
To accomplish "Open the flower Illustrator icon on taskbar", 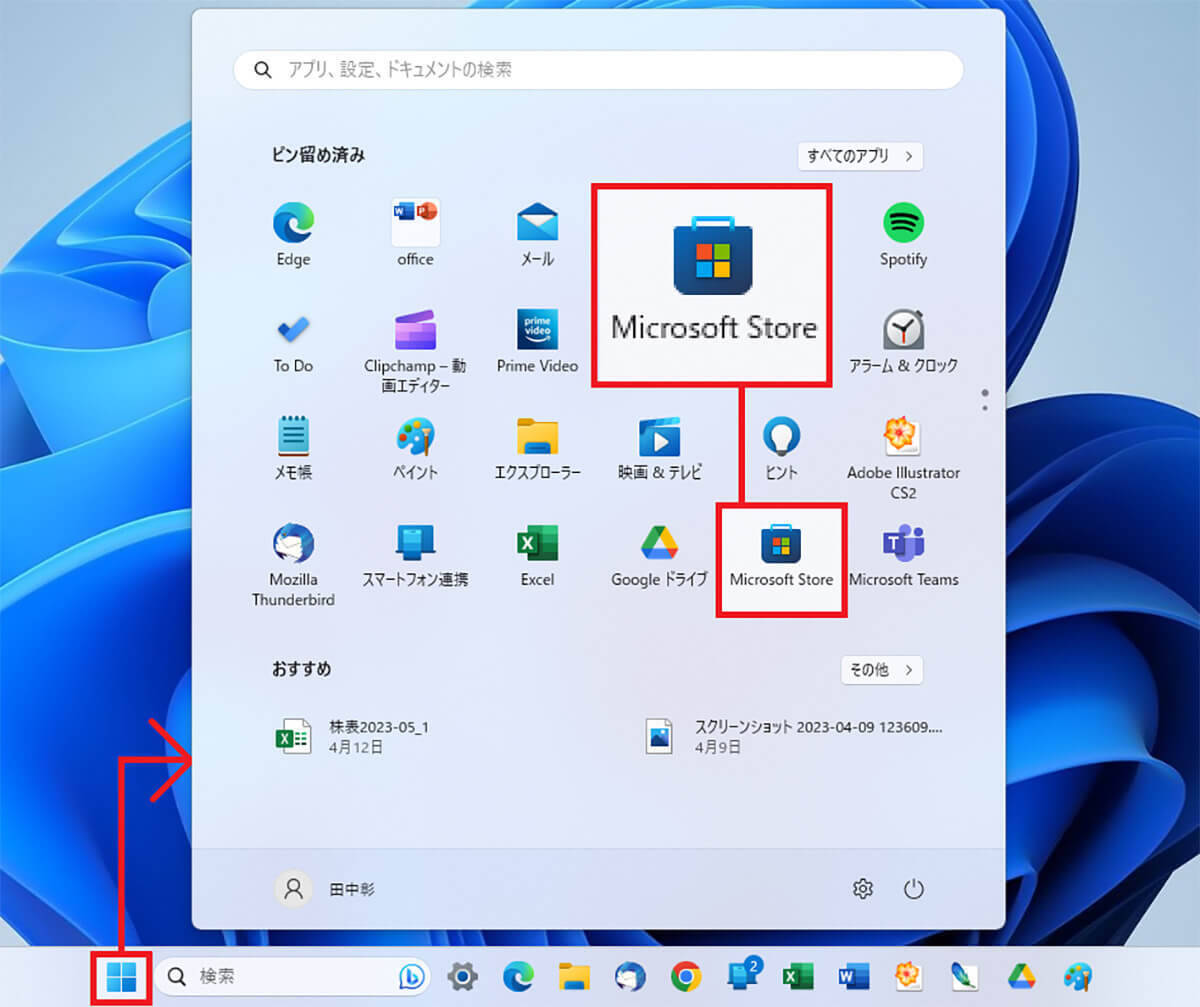I will click(x=908, y=976).
